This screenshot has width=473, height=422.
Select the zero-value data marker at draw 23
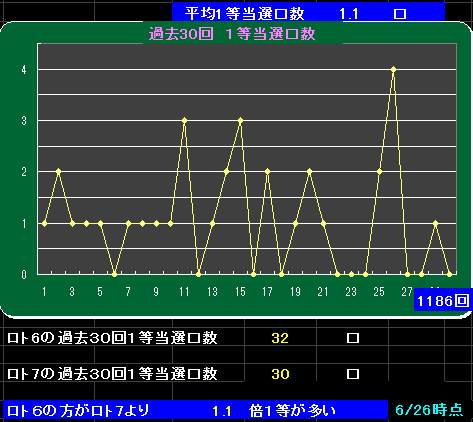pos(351,274)
